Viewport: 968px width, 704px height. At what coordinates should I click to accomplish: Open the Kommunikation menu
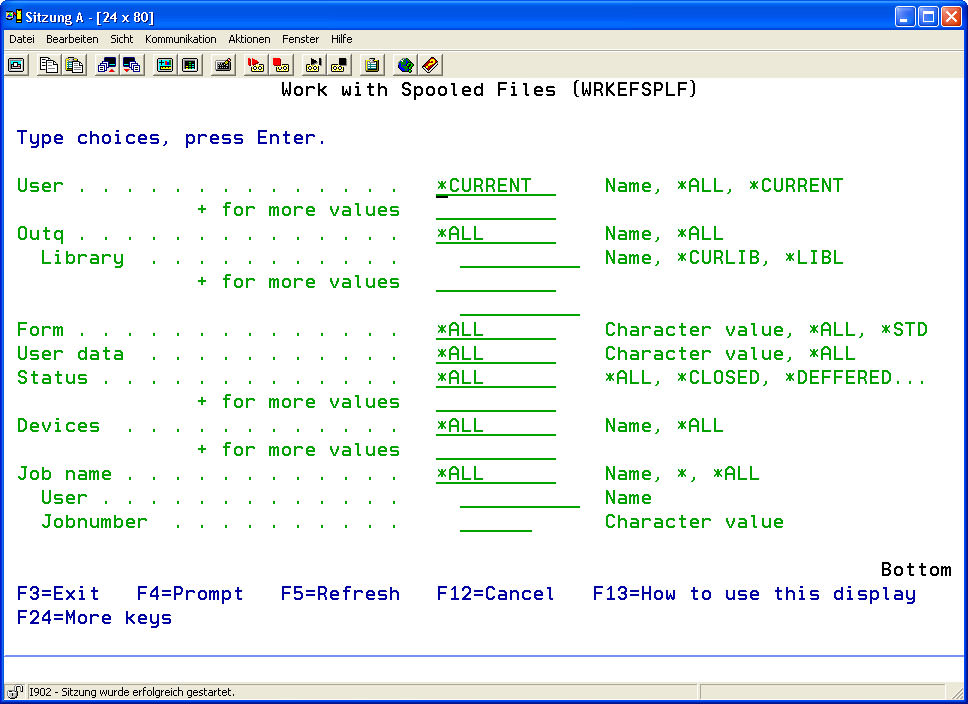(x=180, y=39)
